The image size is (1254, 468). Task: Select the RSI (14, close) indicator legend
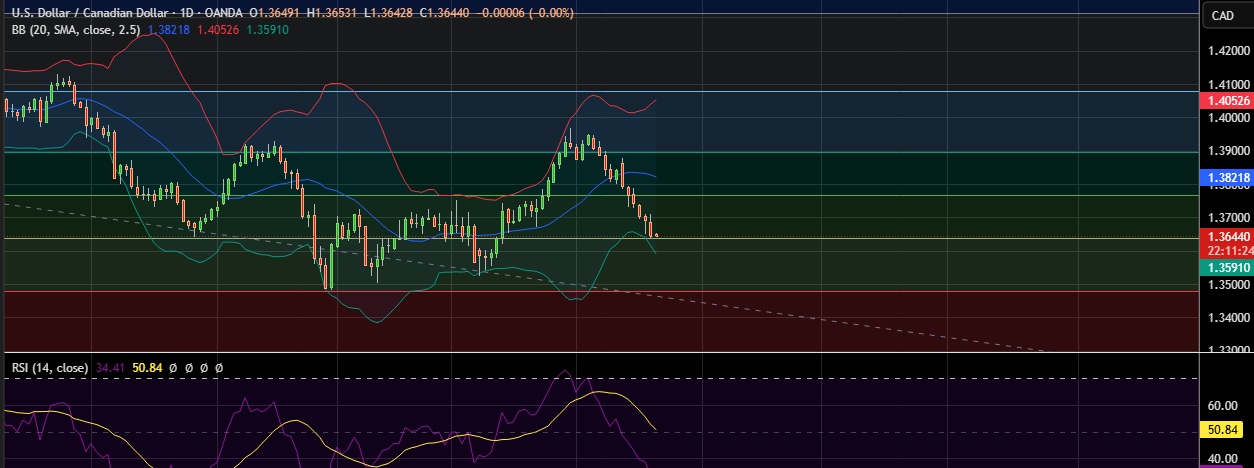click(50, 368)
